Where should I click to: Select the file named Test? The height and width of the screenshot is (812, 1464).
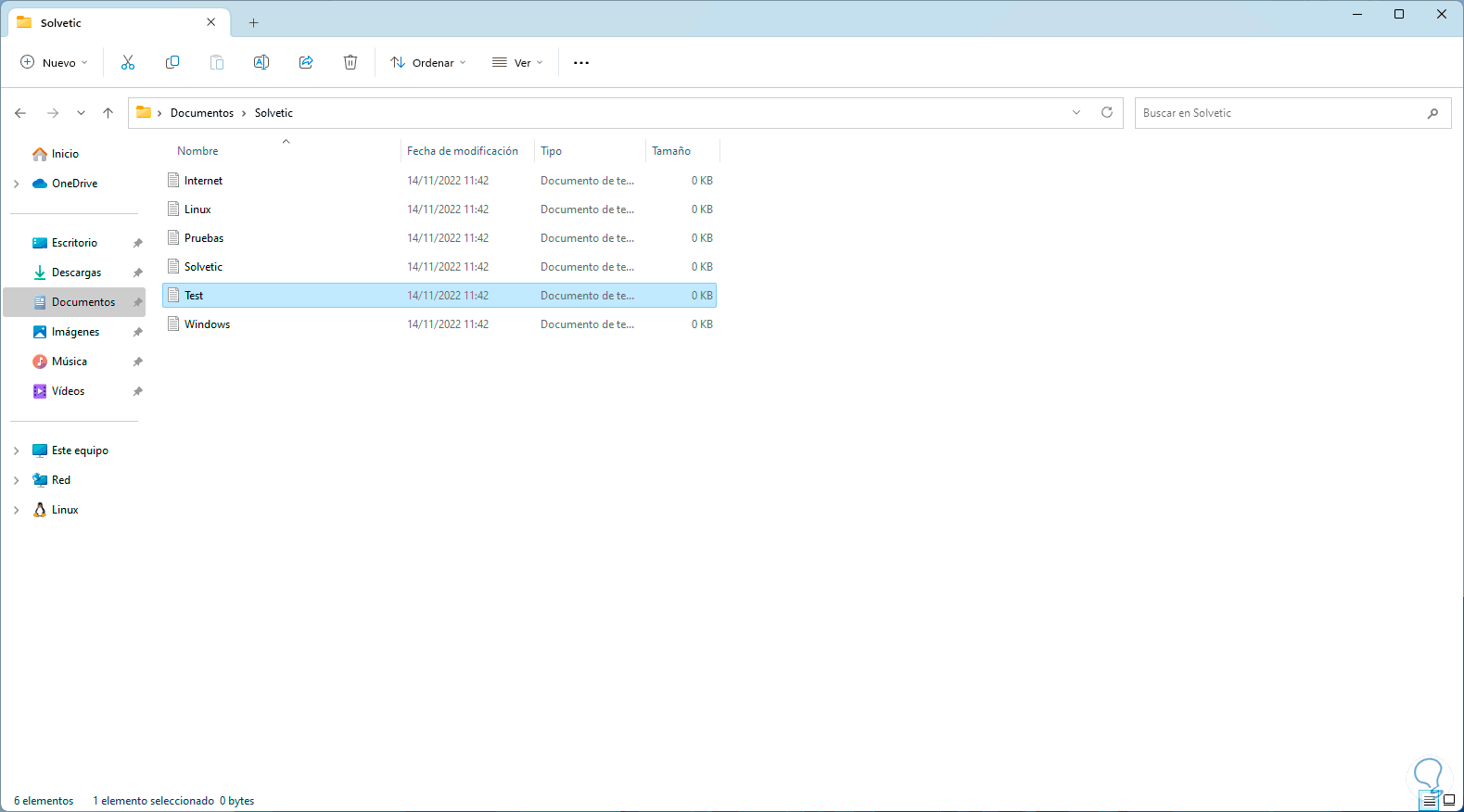(439, 295)
